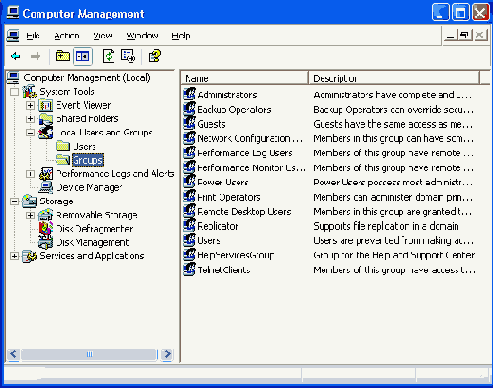
Task: Restore the inner console window
Action: pyautogui.click(x=465, y=35)
